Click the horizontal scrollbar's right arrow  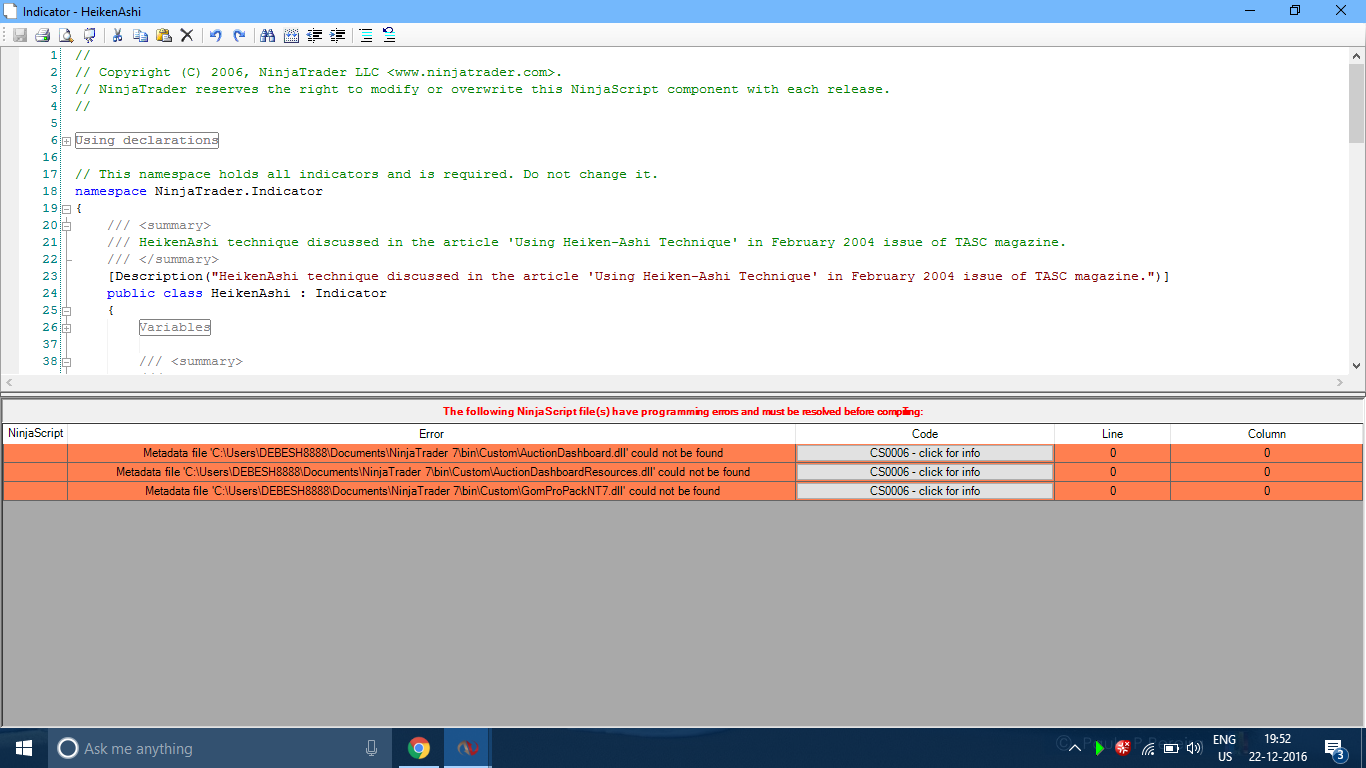pyautogui.click(x=1340, y=383)
